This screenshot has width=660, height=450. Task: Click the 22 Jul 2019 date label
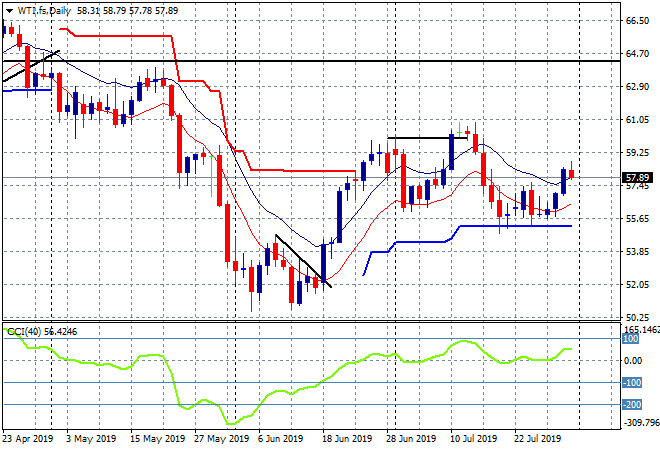[538, 439]
